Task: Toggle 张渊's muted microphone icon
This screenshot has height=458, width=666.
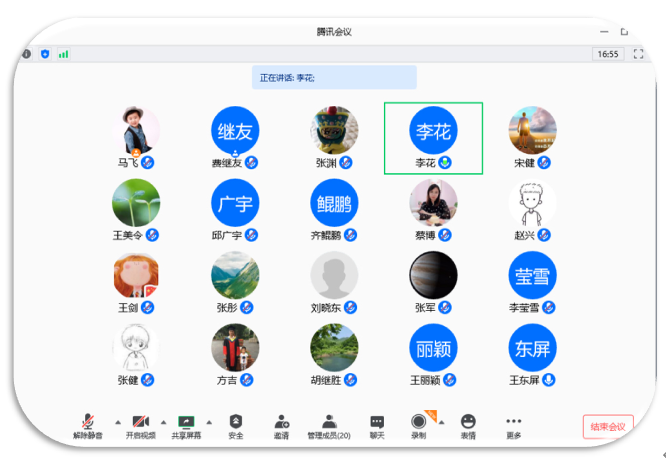Action: [x=346, y=162]
